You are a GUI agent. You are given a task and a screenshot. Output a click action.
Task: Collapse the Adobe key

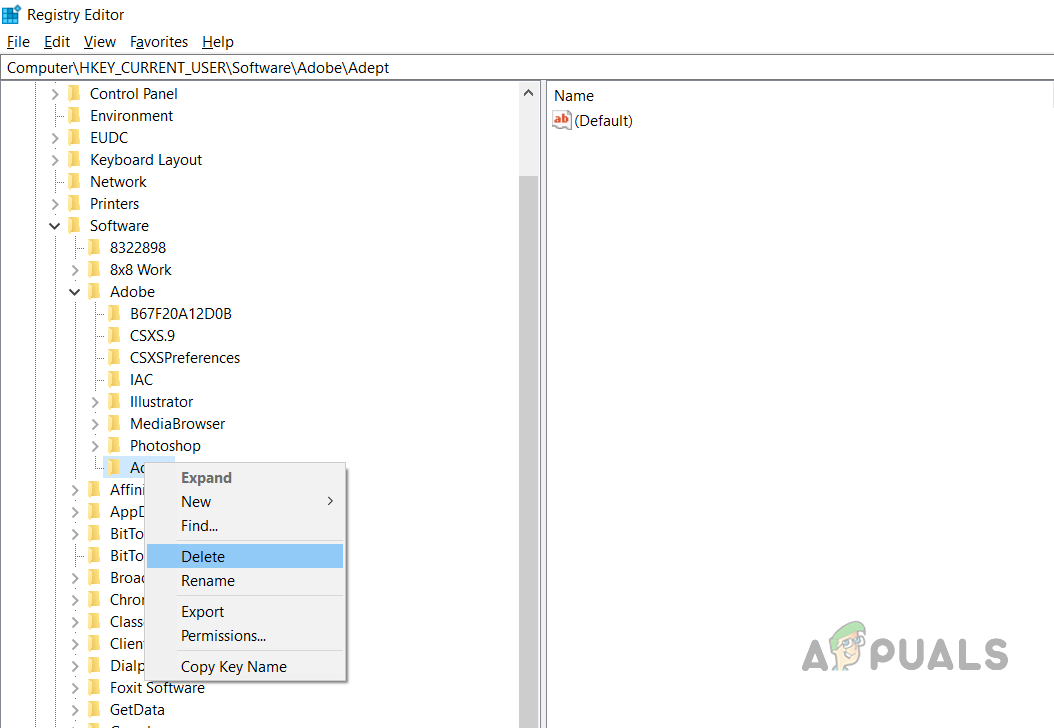[x=75, y=292]
